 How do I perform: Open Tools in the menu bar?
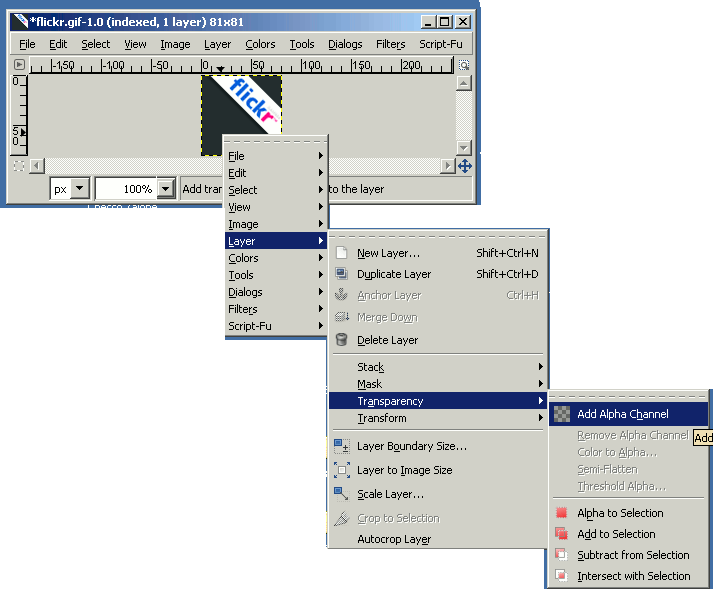(x=302, y=44)
